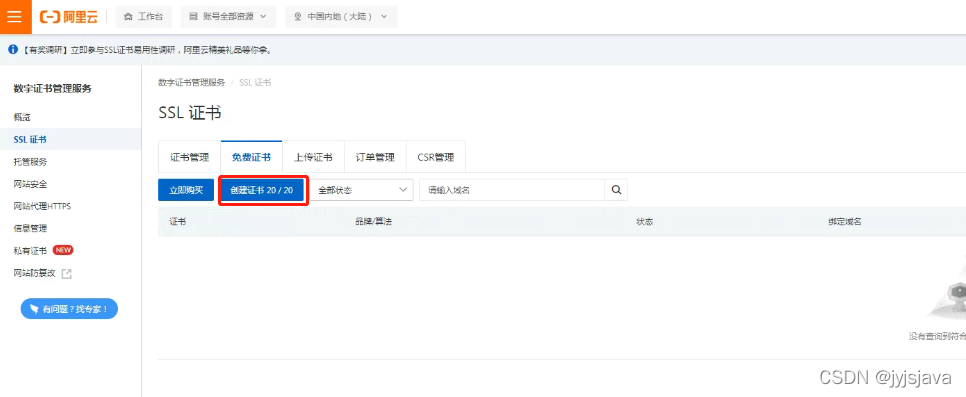Viewport: 966px width, 397px height.
Task: Click external-link icon next to 网站防篡改
Action: click(67, 274)
